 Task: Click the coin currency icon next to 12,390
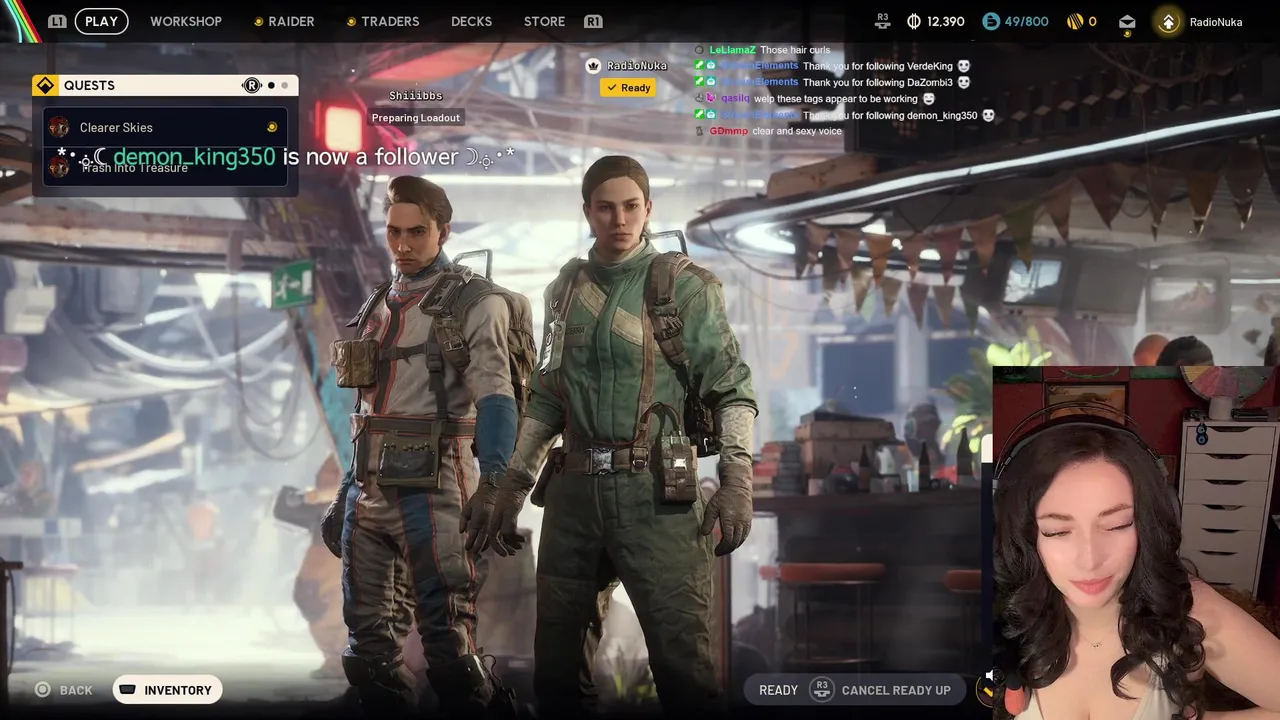tap(913, 21)
